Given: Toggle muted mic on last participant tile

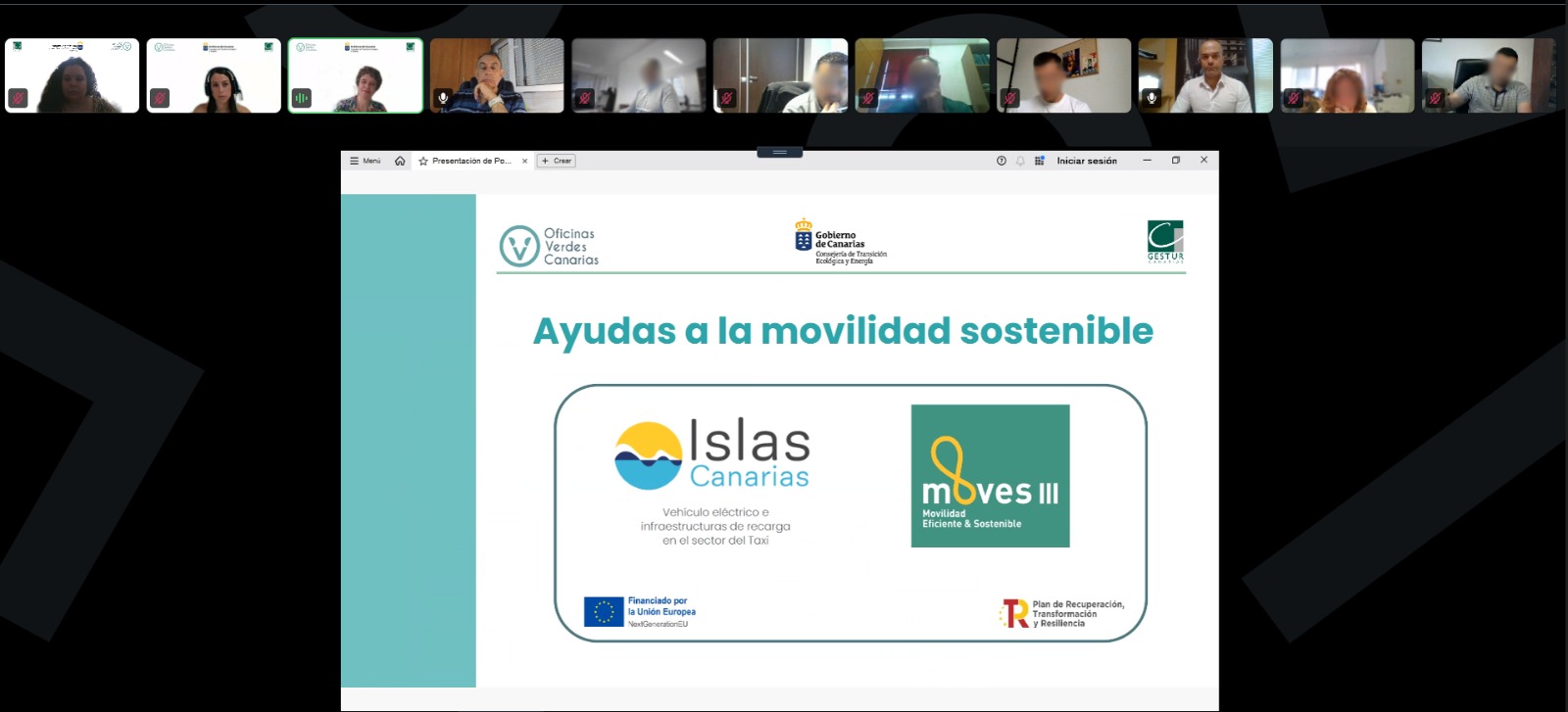Looking at the screenshot, I should tap(1435, 98).
